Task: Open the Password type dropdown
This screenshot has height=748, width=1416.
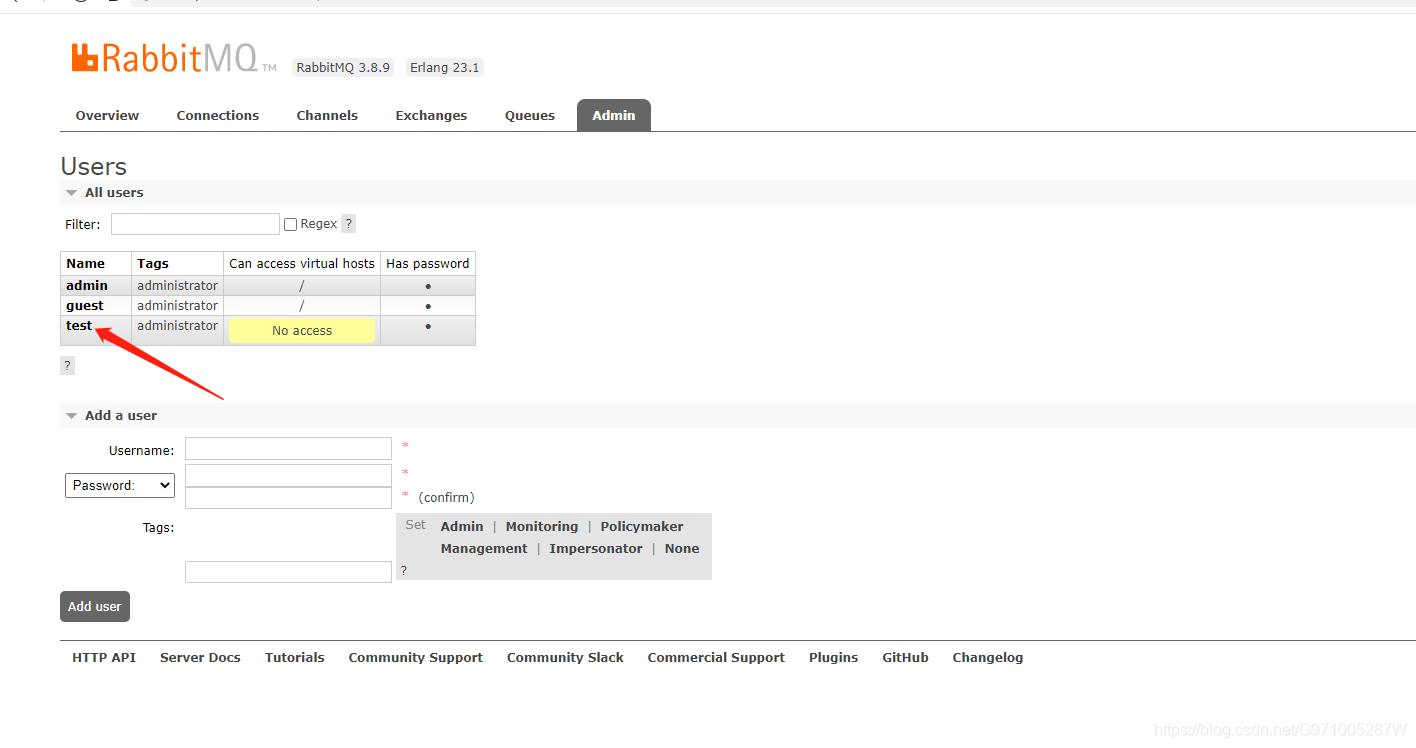Action: click(119, 485)
